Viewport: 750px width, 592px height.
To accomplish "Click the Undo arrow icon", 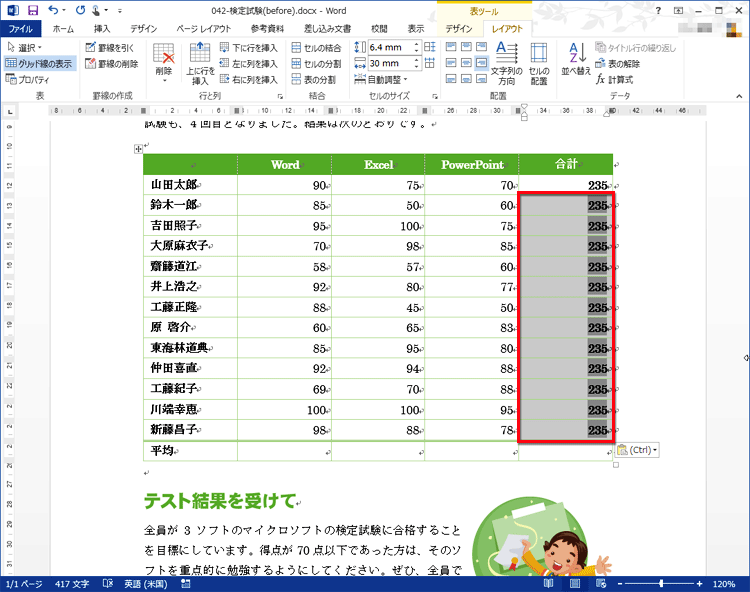I will 53,10.
